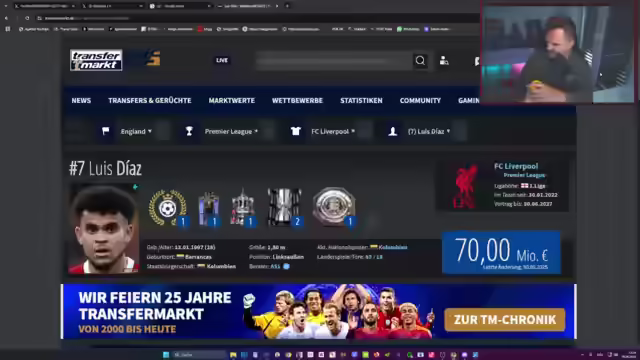
Task: Click the laurel wreath football trophy icon
Action: [168, 208]
